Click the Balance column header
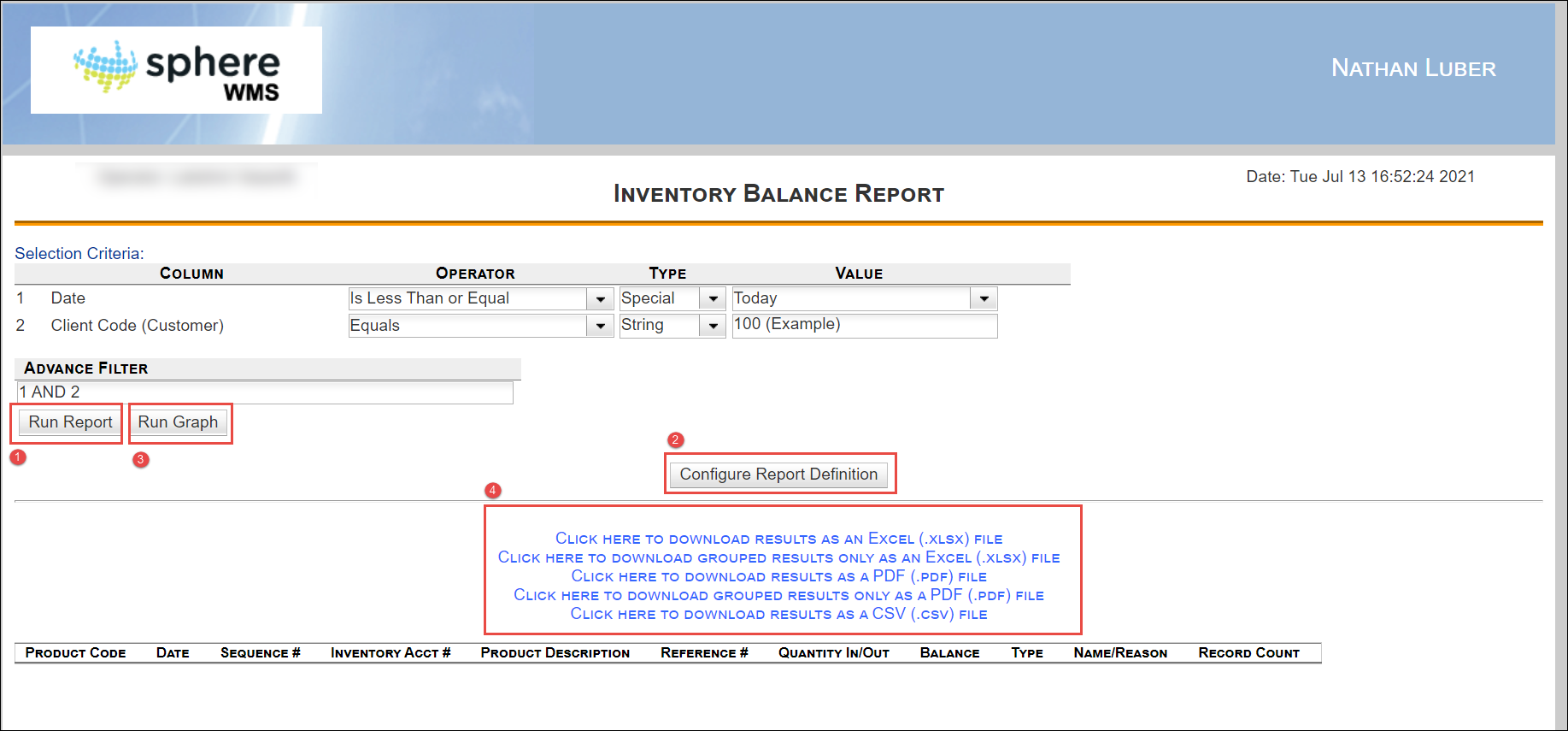 click(949, 653)
